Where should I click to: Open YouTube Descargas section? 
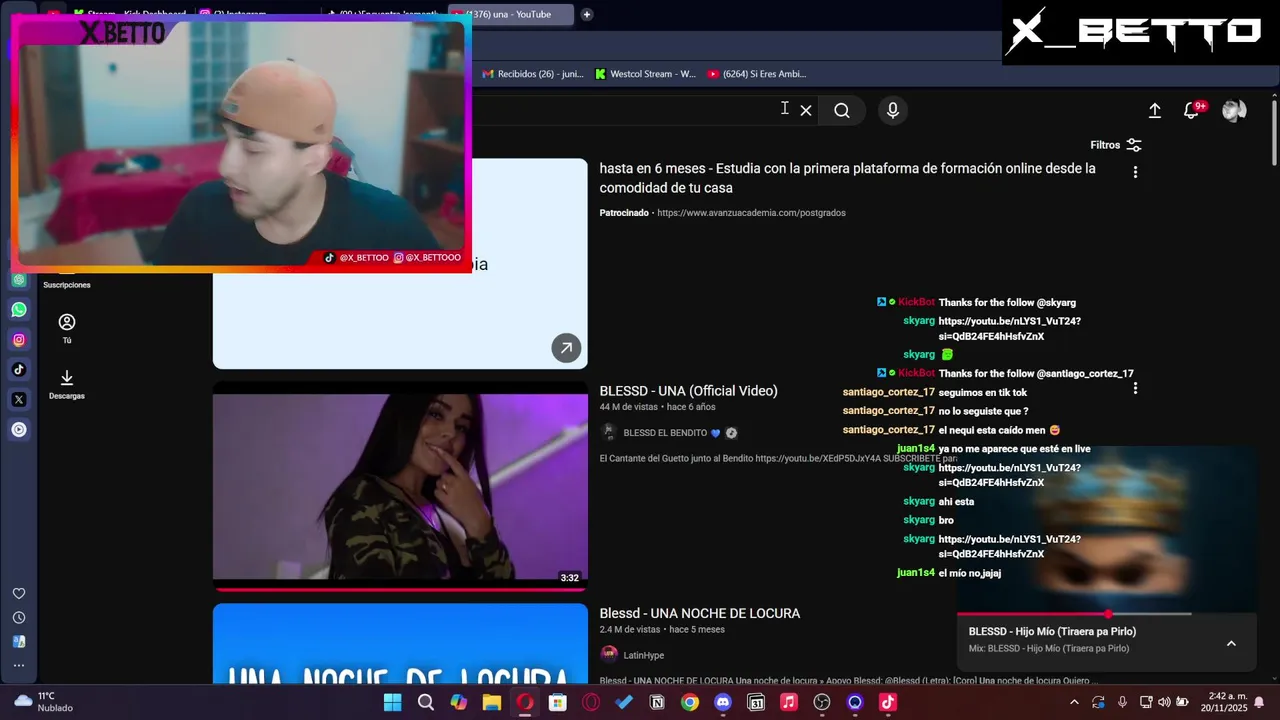(67, 384)
